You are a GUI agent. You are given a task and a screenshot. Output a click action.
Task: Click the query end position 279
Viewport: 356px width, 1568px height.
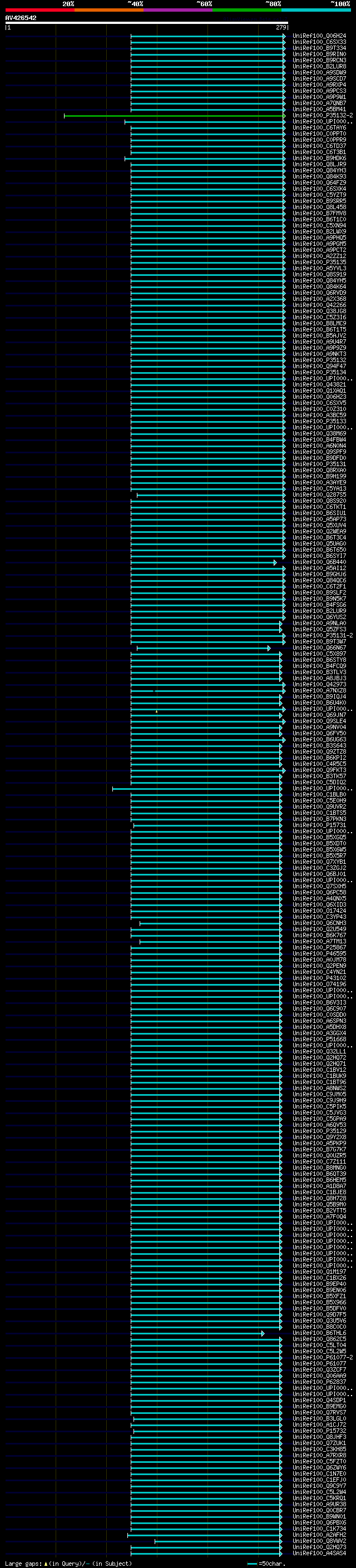tap(280, 27)
